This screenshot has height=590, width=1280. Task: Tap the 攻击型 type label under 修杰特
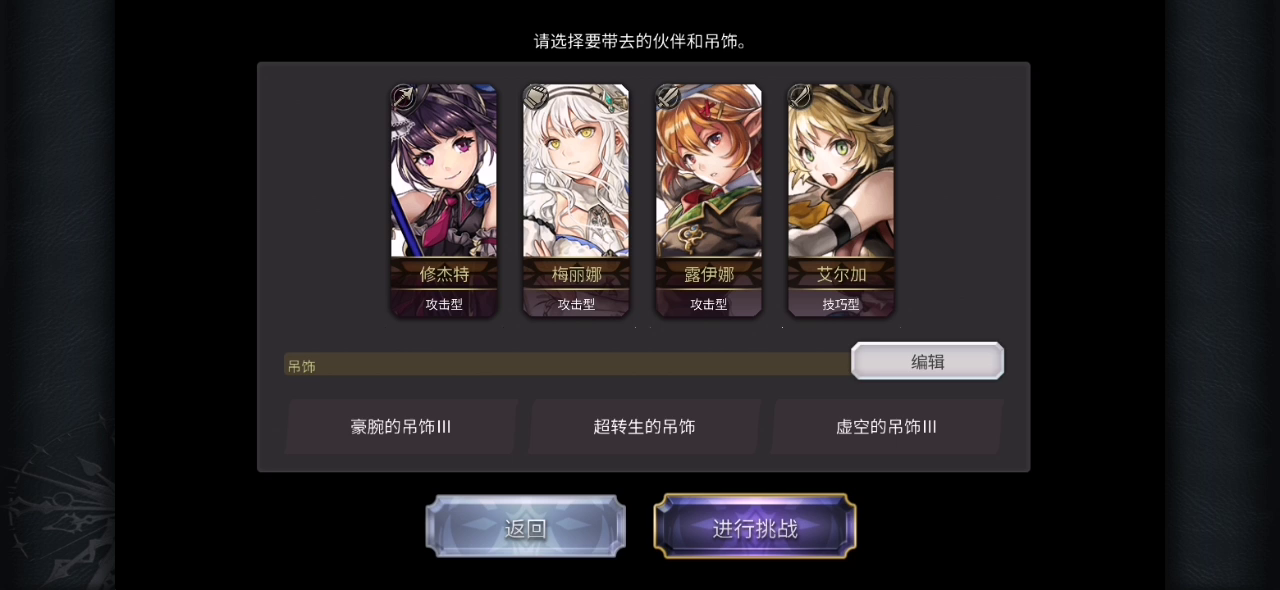coord(444,304)
